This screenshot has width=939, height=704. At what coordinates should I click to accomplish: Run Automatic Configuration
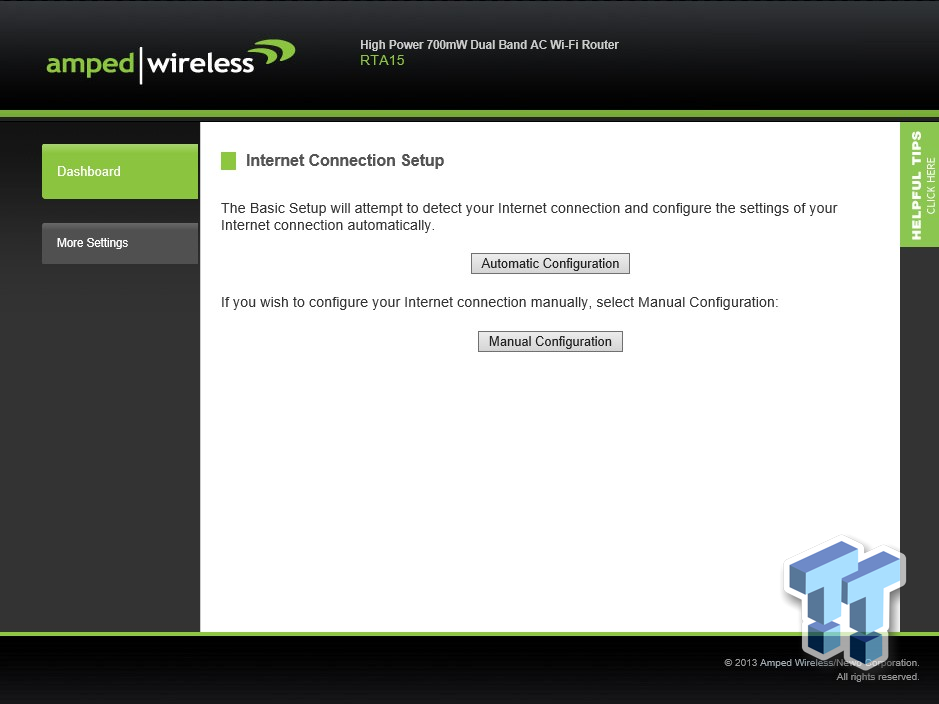coord(550,263)
